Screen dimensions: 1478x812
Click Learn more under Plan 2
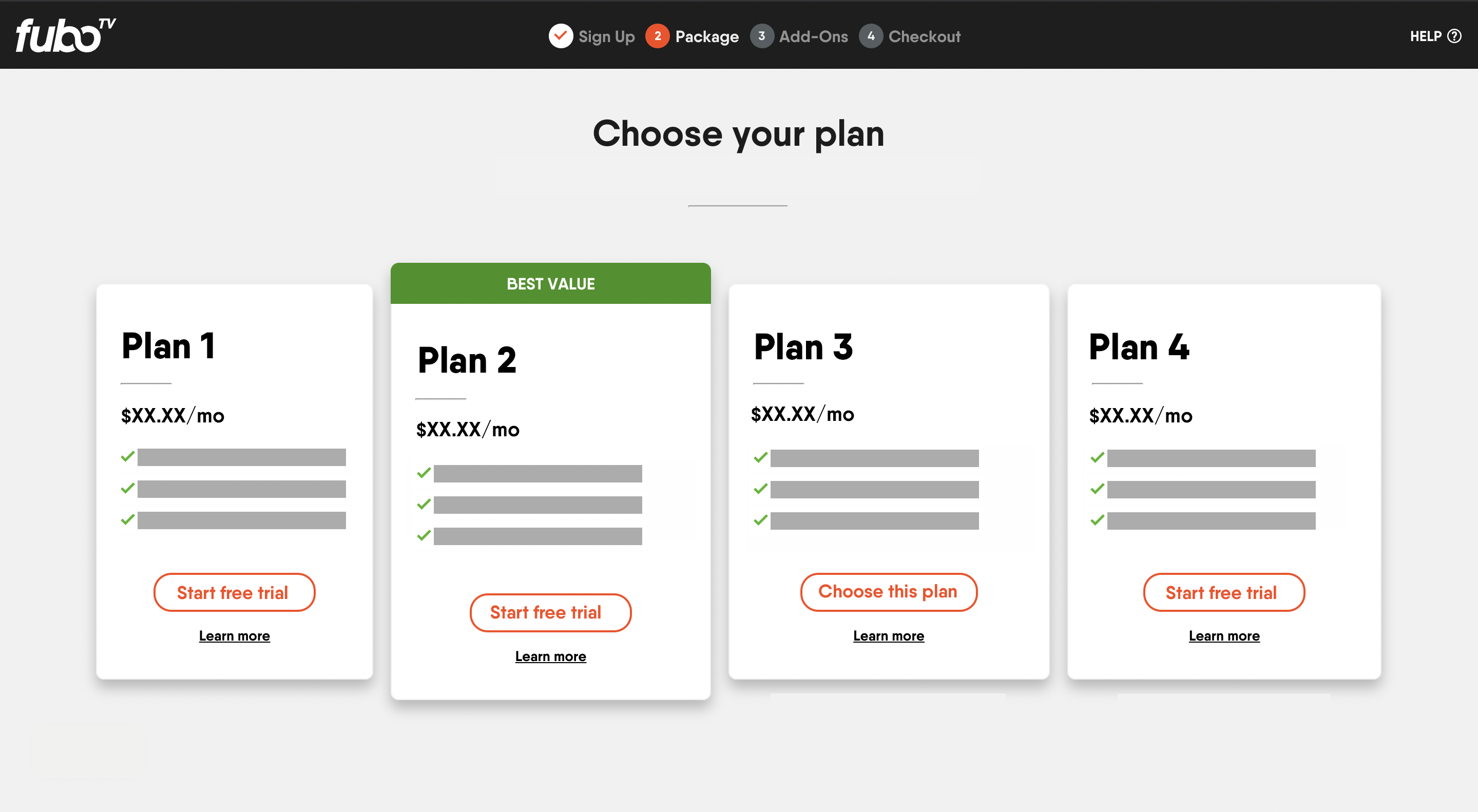550,656
